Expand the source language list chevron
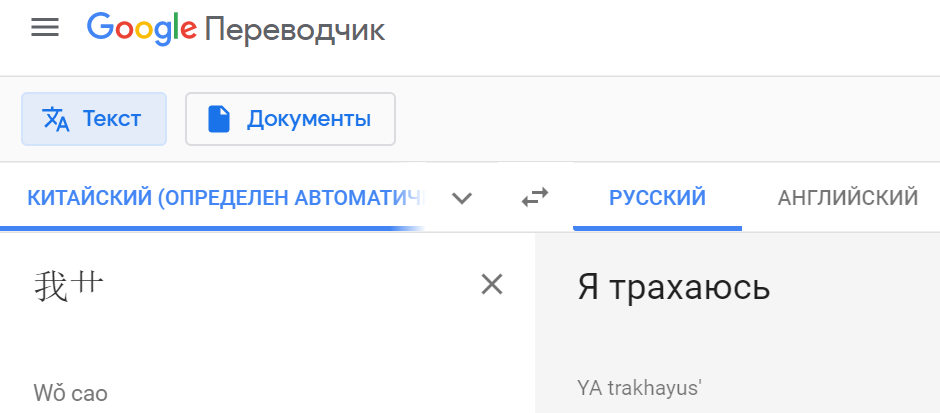Image resolution: width=940 pixels, height=413 pixels. 461,198
